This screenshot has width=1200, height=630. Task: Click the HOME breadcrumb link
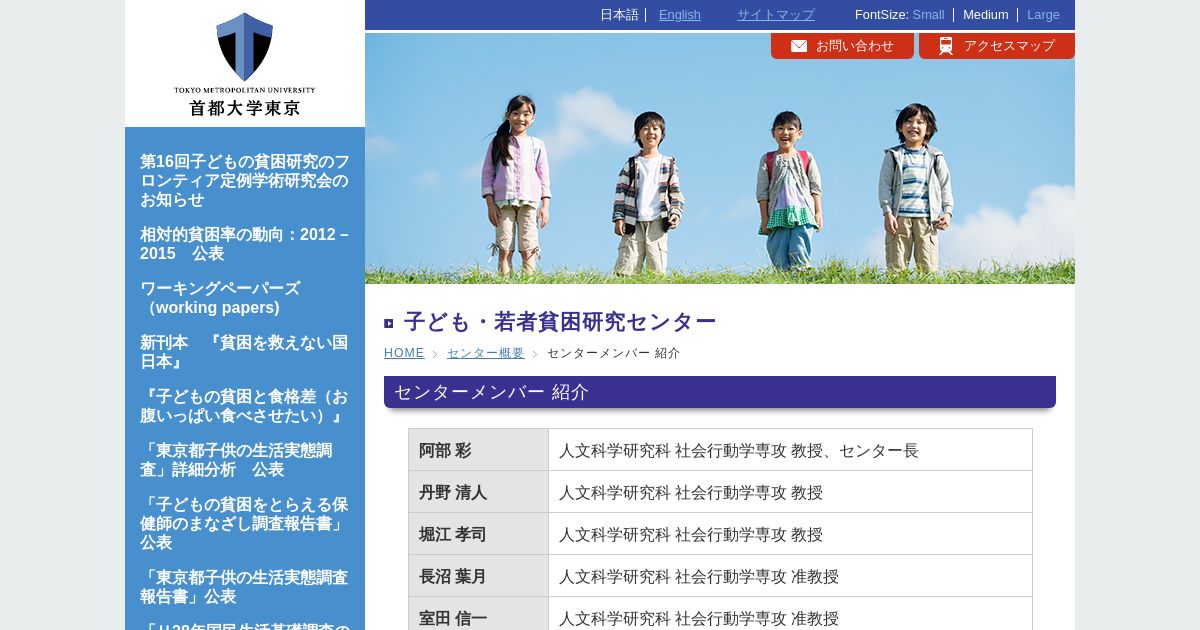click(x=404, y=353)
